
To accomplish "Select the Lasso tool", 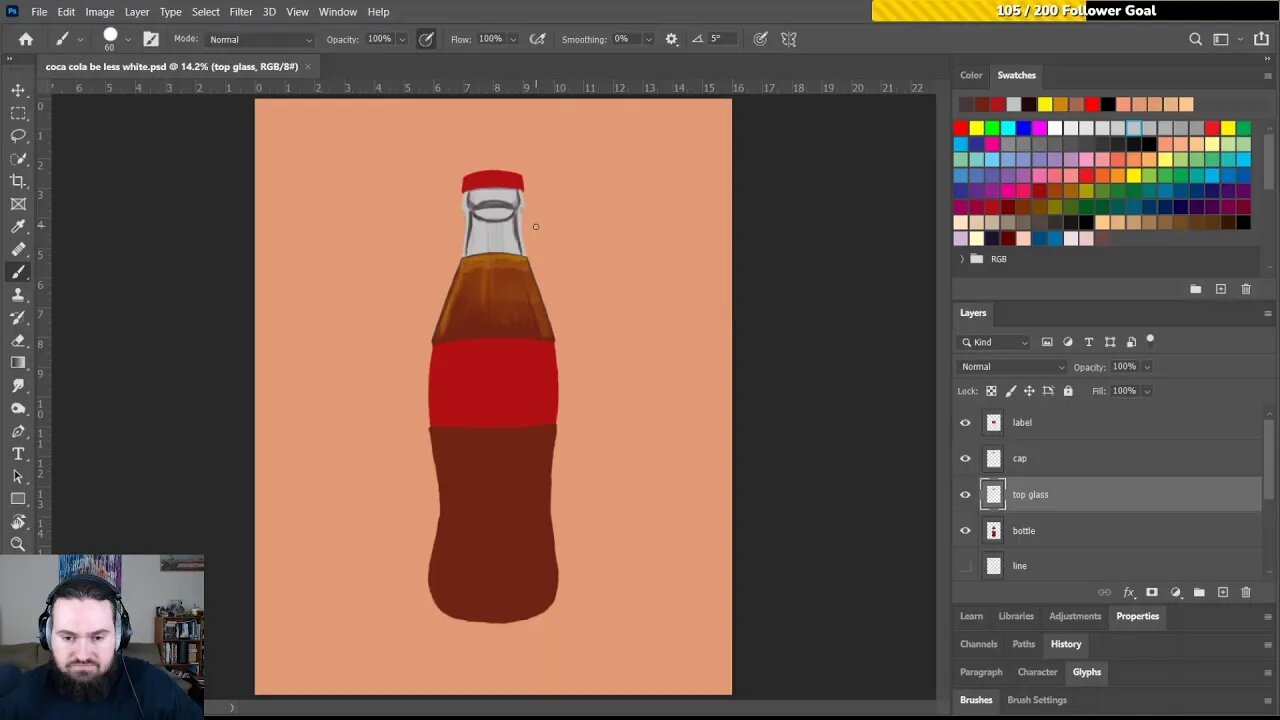I will (x=18, y=136).
